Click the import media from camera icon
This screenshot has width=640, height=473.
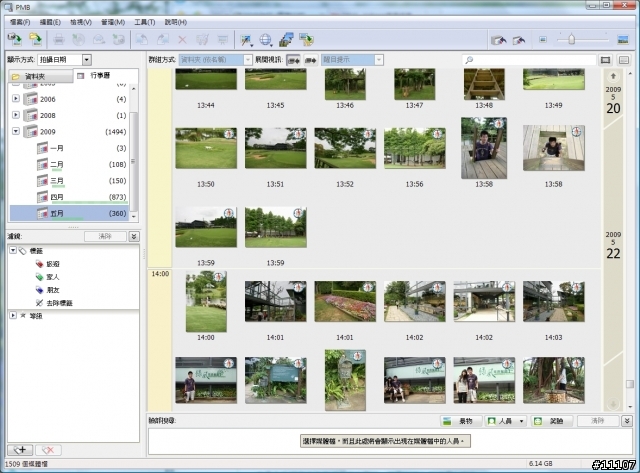[x=15, y=40]
